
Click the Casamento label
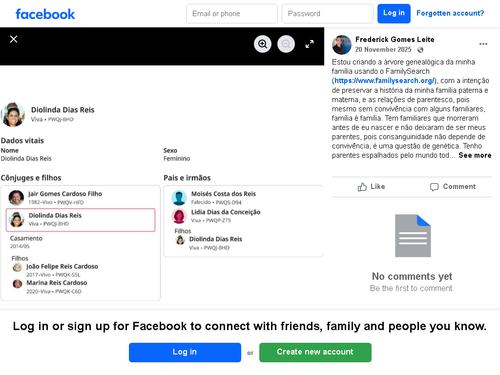[x=26, y=238]
